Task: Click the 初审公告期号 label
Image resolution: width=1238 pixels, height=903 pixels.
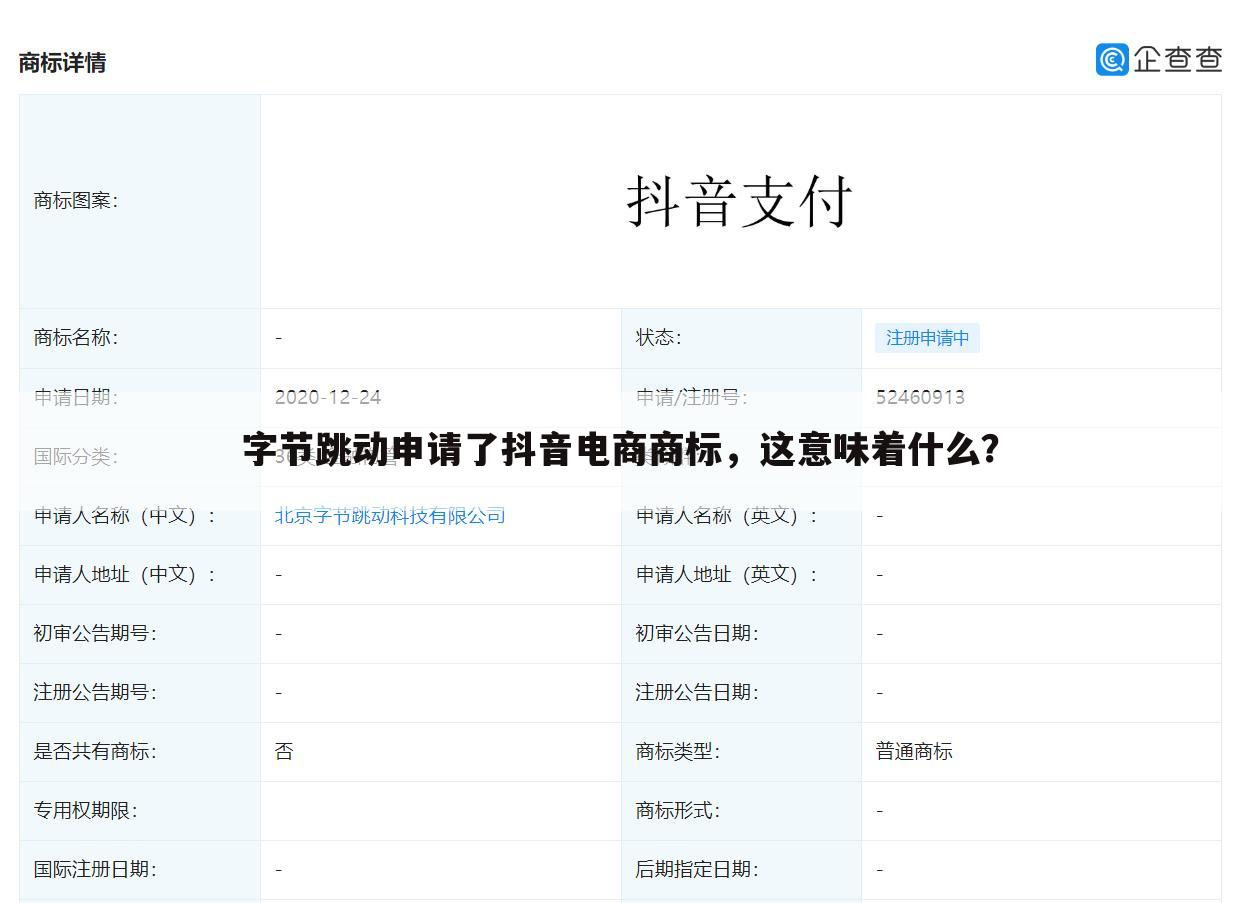Action: (x=95, y=634)
